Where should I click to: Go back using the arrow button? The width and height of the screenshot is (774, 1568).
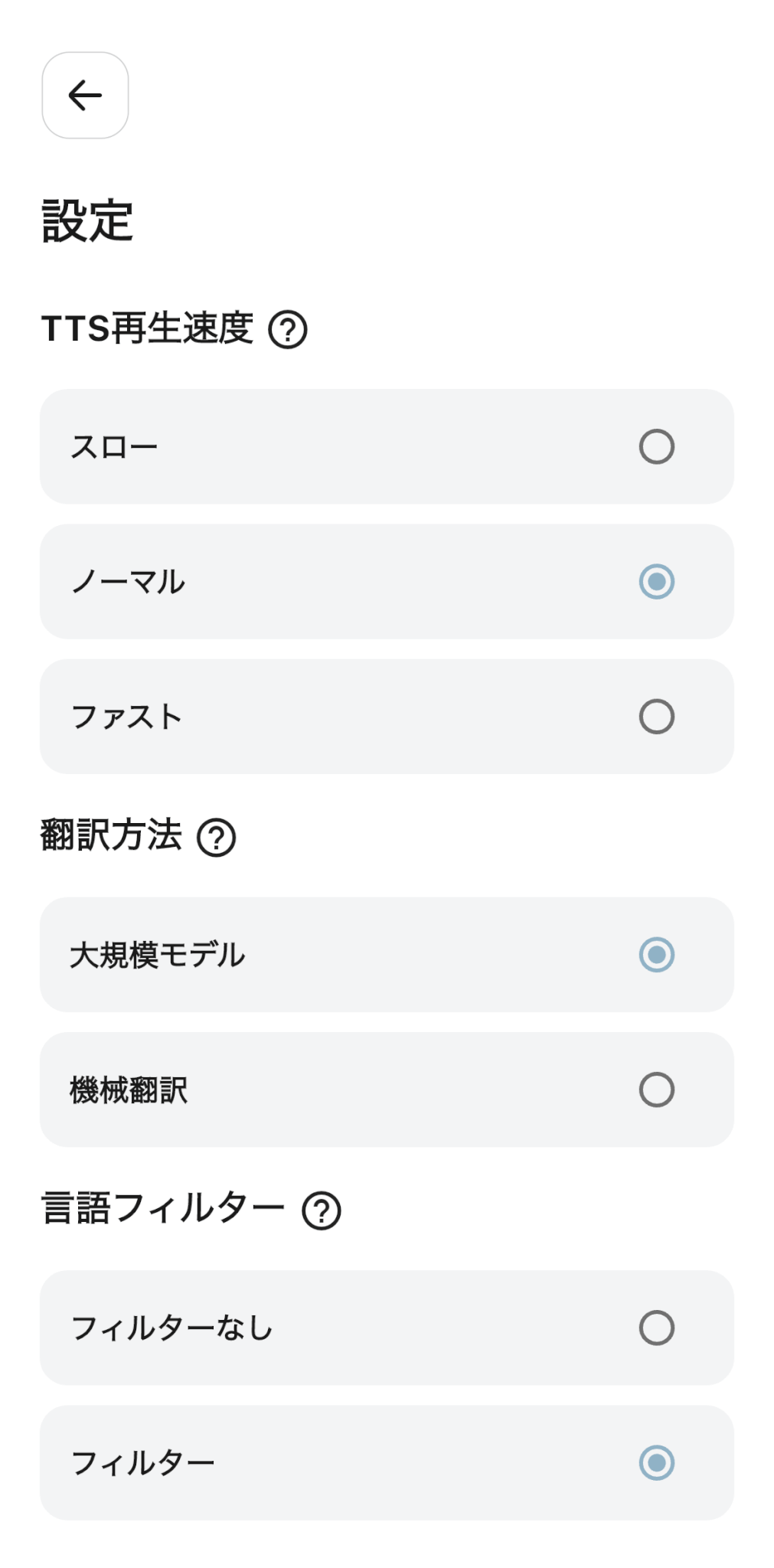(85, 96)
